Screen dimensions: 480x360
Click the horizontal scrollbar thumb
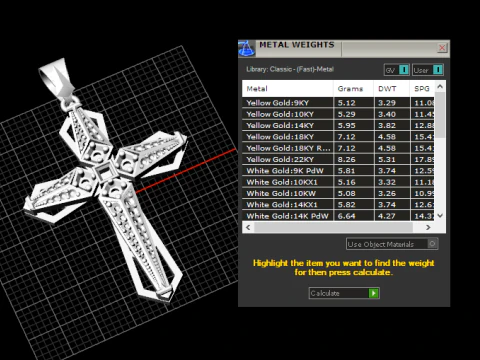coord(333,227)
